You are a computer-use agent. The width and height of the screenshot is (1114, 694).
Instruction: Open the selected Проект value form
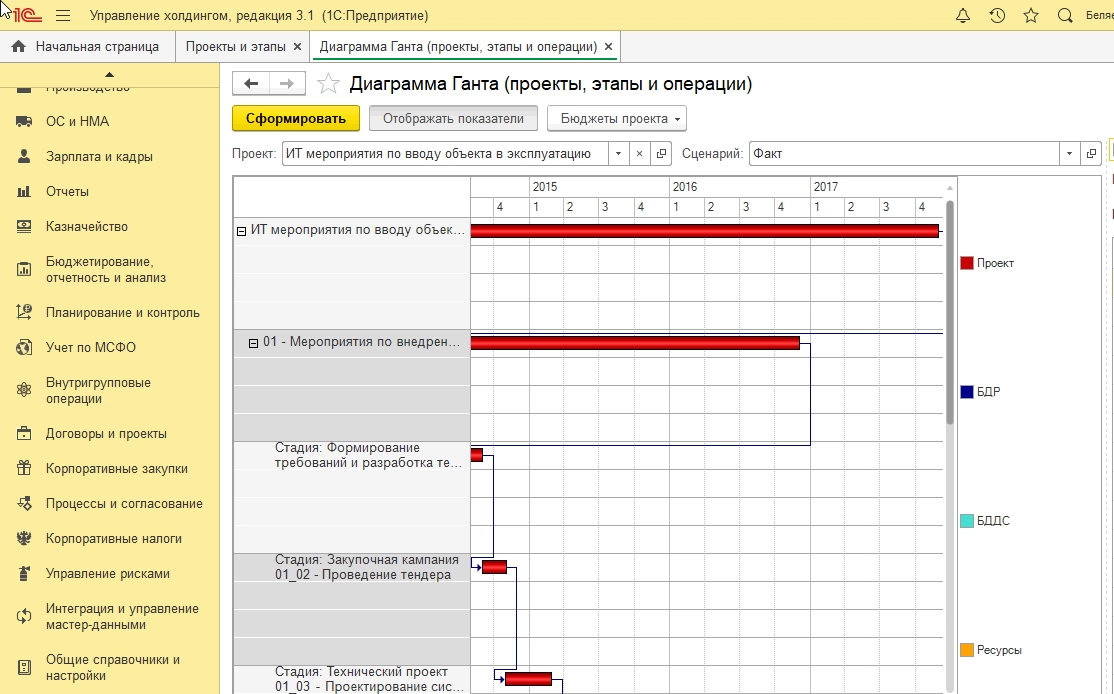661,153
